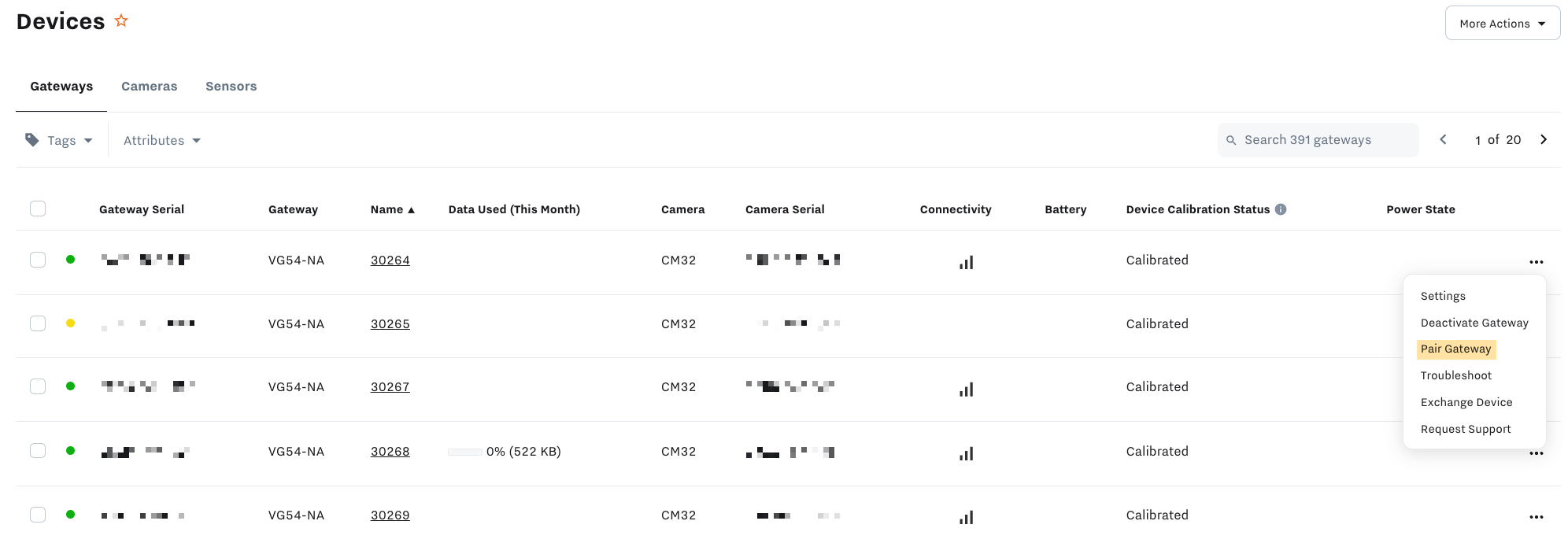Open the three-dot menu for gateway 30269
This screenshot has width=1568, height=543.
coord(1536,517)
